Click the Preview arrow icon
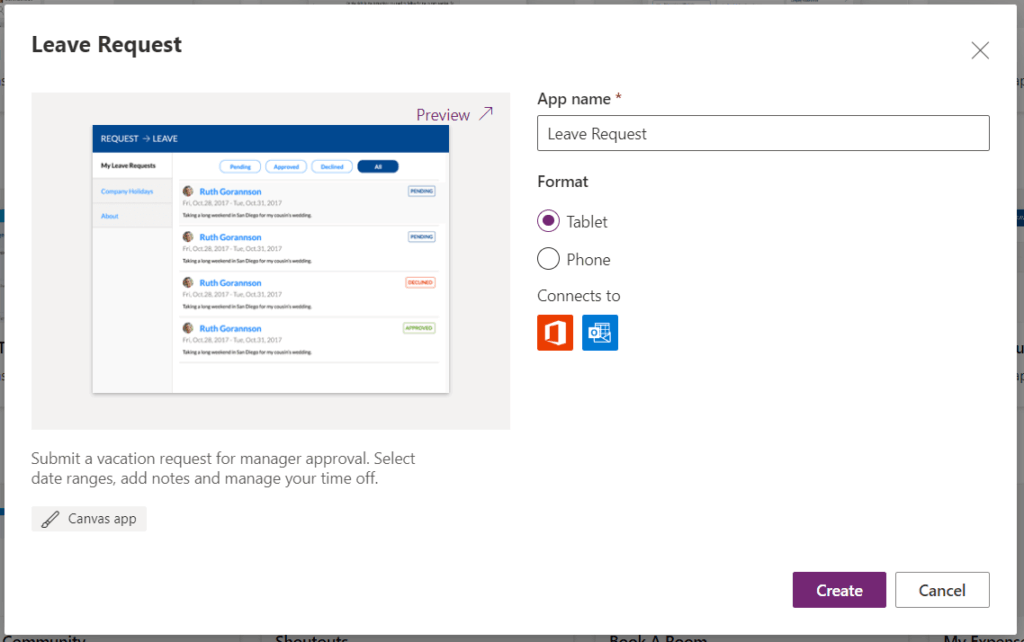Image resolution: width=1024 pixels, height=642 pixels. (x=486, y=114)
